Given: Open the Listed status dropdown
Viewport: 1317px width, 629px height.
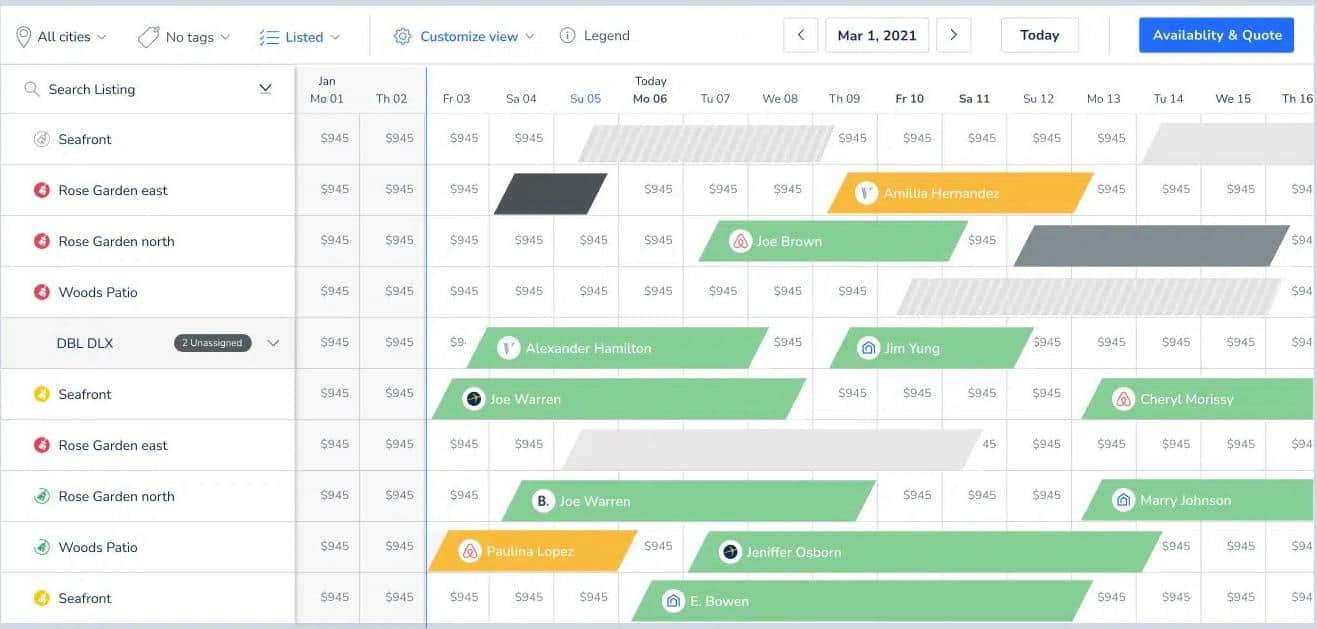Looking at the screenshot, I should tap(300, 37).
